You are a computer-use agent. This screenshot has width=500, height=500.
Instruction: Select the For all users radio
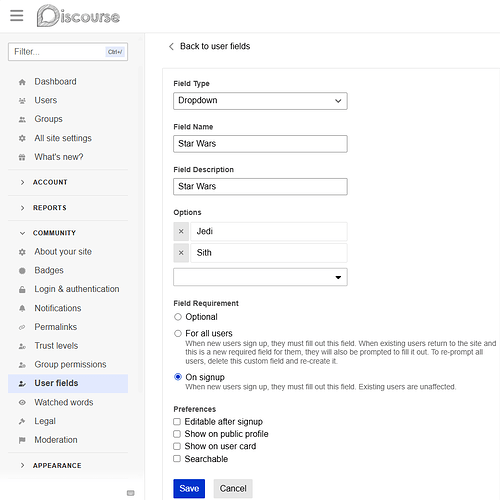click(178, 333)
